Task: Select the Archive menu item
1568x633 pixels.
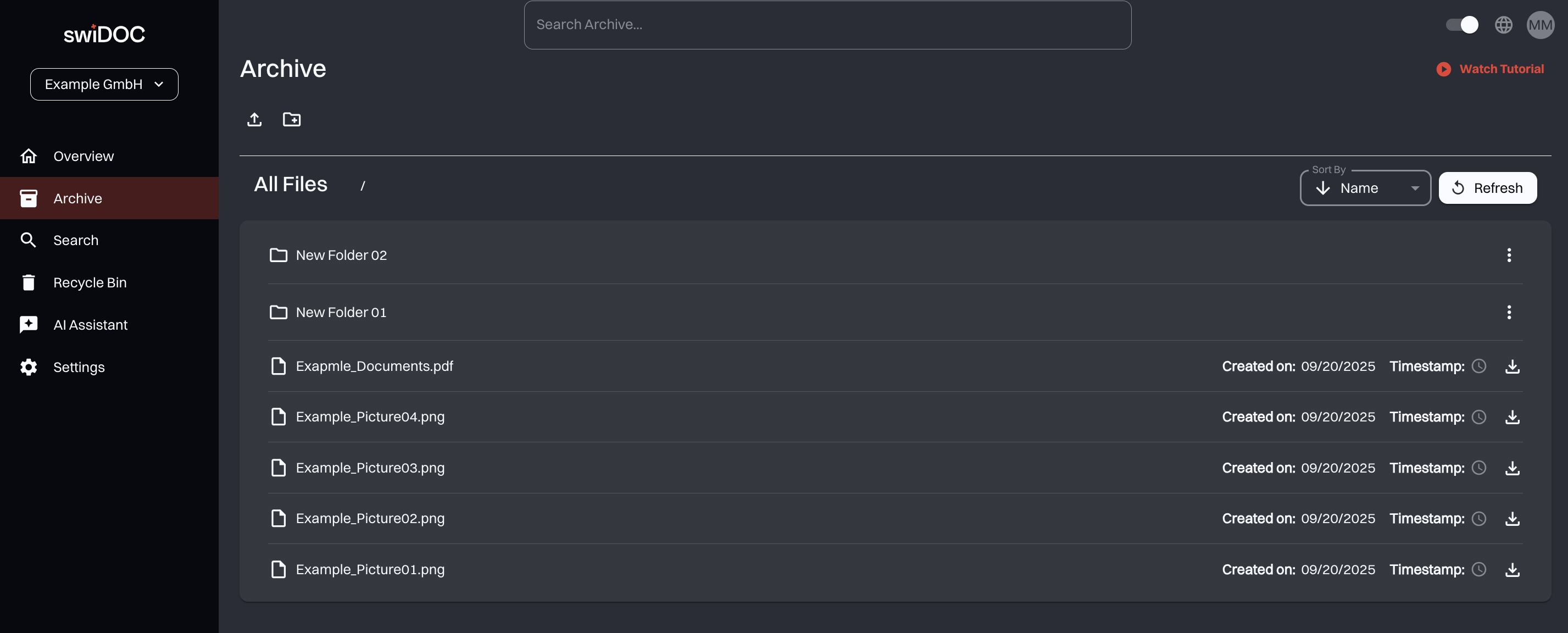Action: tap(77, 198)
